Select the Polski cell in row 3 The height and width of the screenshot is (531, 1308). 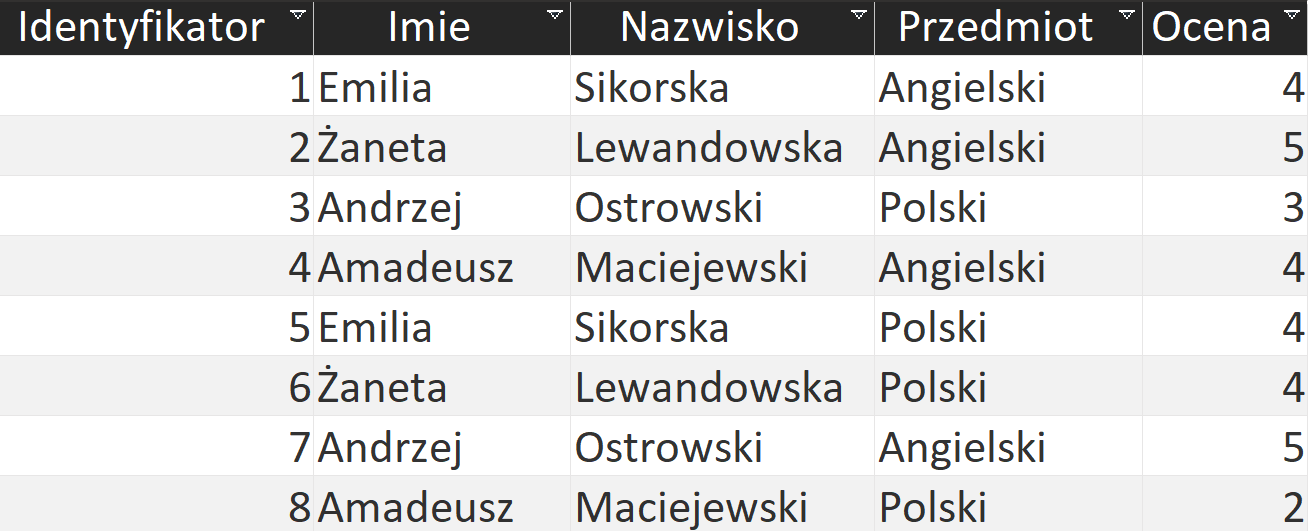pyautogui.click(x=1008, y=207)
